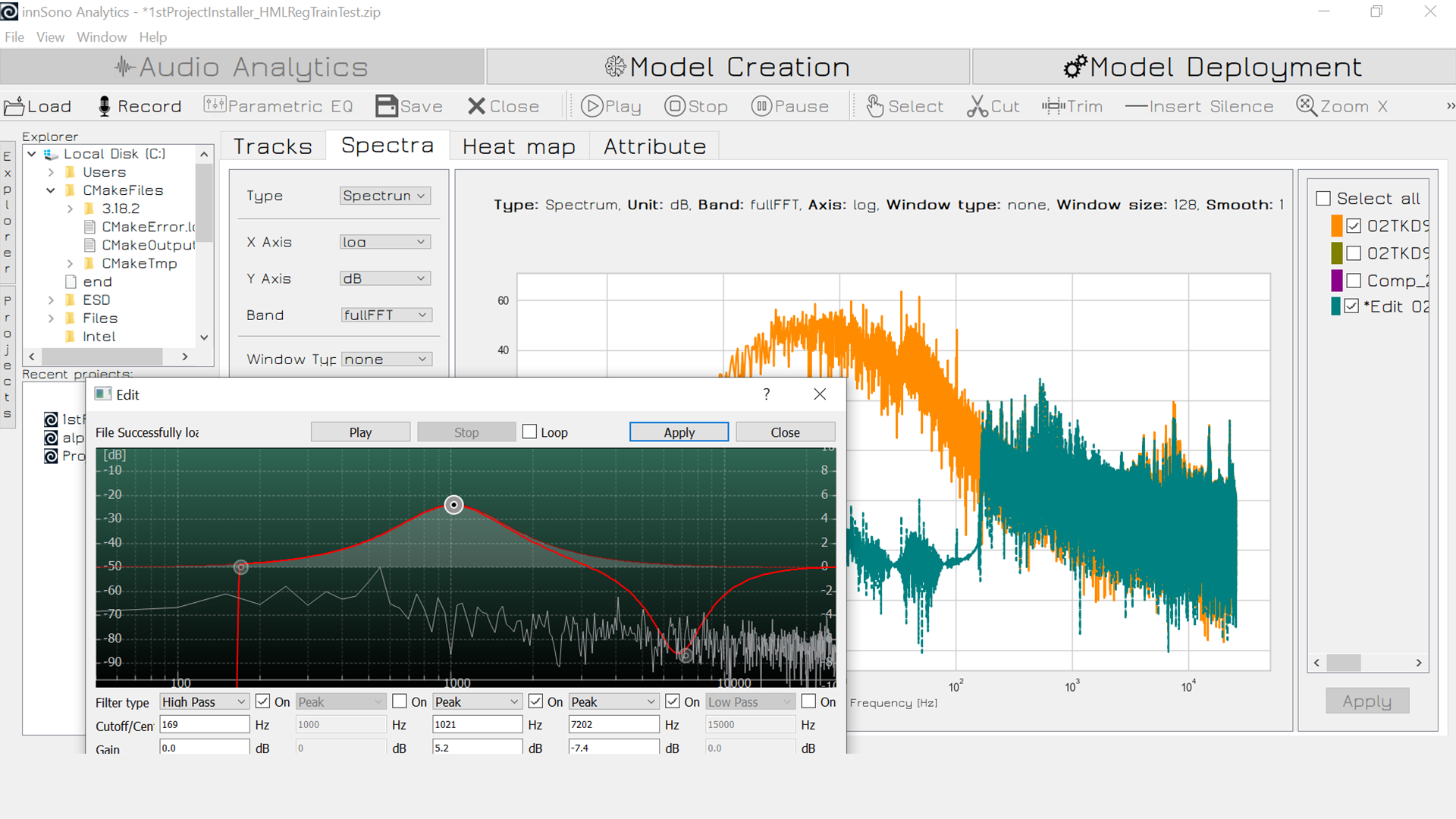The width and height of the screenshot is (1456, 819).
Task: Toggle the Select all checkbox
Action: (x=1323, y=199)
